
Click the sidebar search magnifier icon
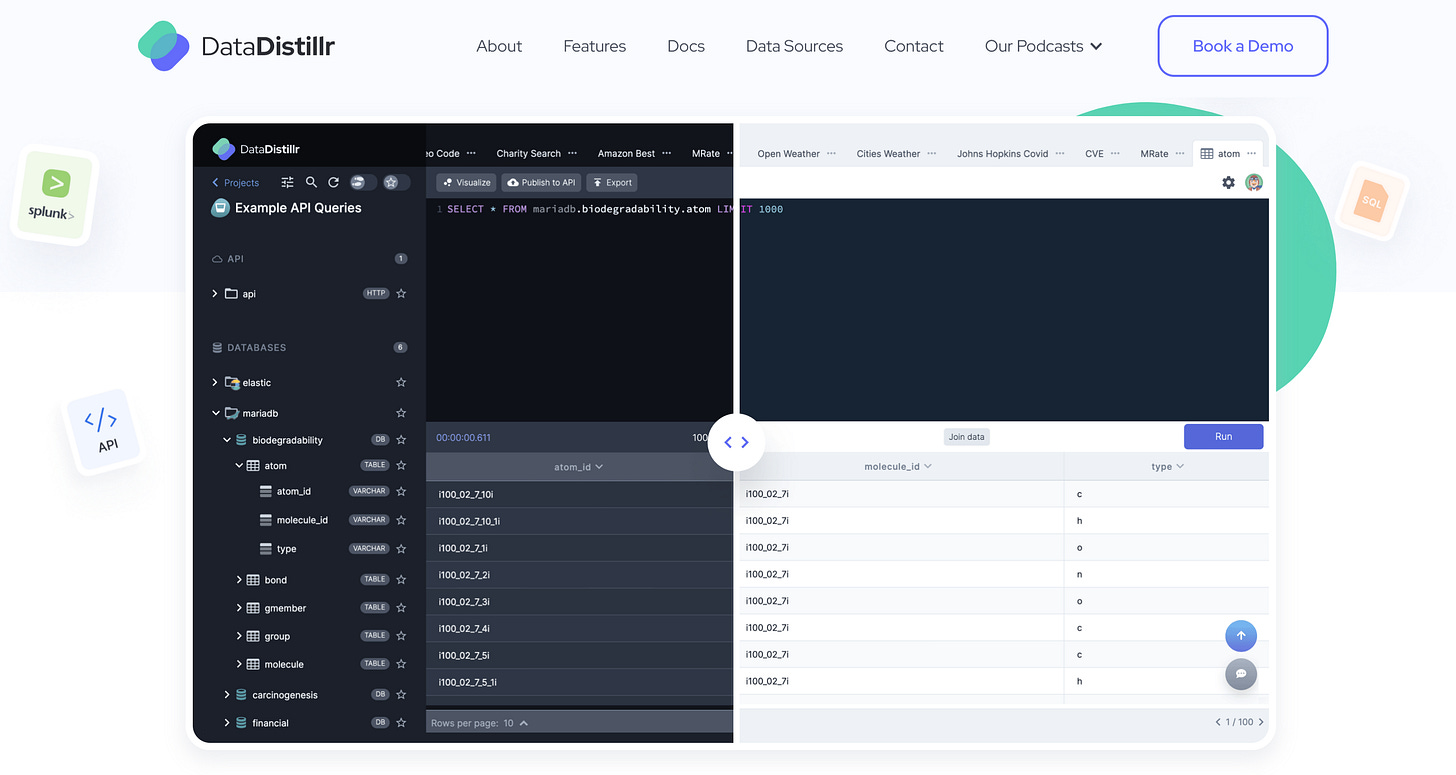click(311, 182)
